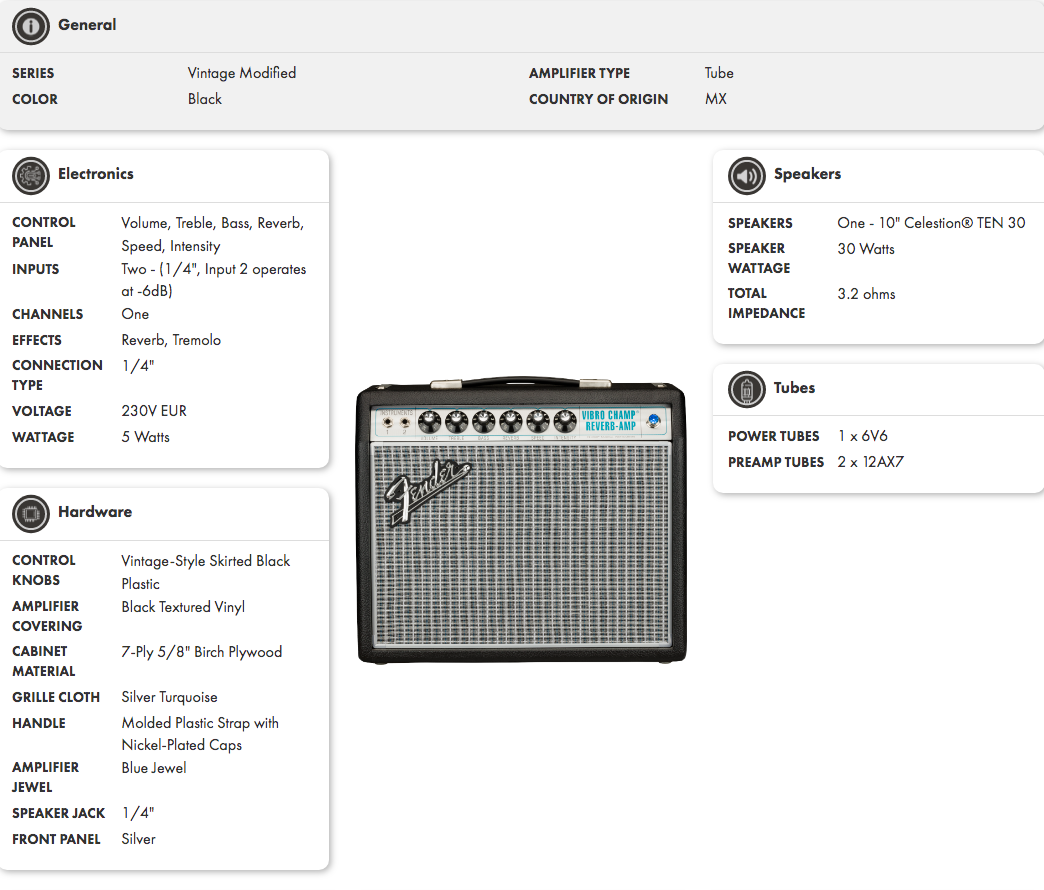
Task: Click the wattage value '5 Watts'
Action: 145,437
